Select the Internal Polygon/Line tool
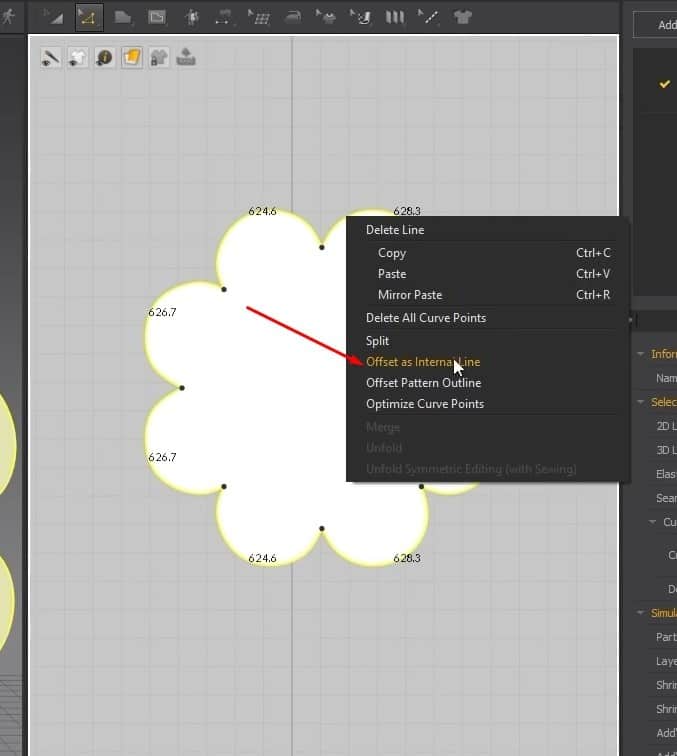 point(157,17)
